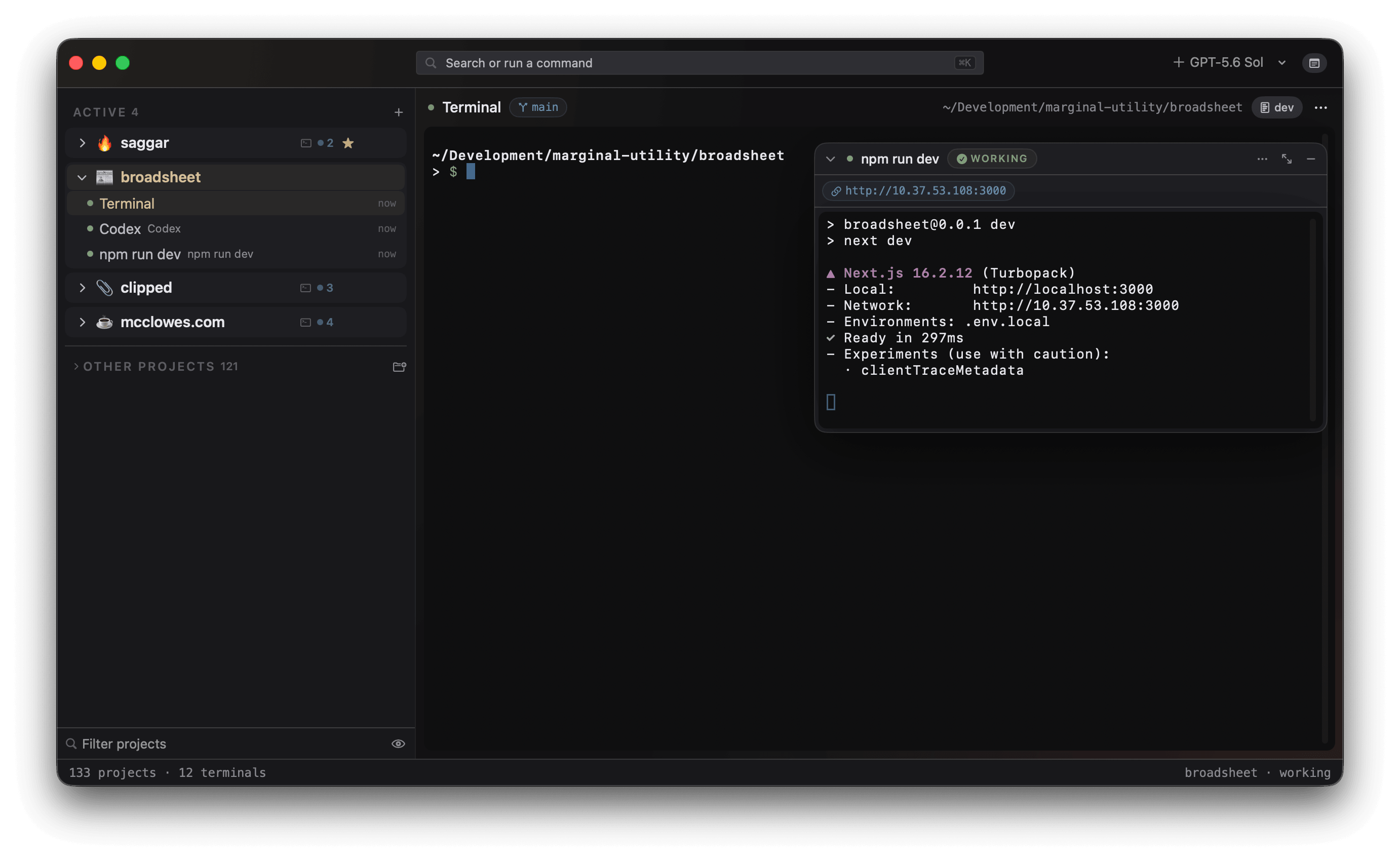
Task: Click the new folder icon beside OTHER PROJECTS
Action: (x=399, y=367)
